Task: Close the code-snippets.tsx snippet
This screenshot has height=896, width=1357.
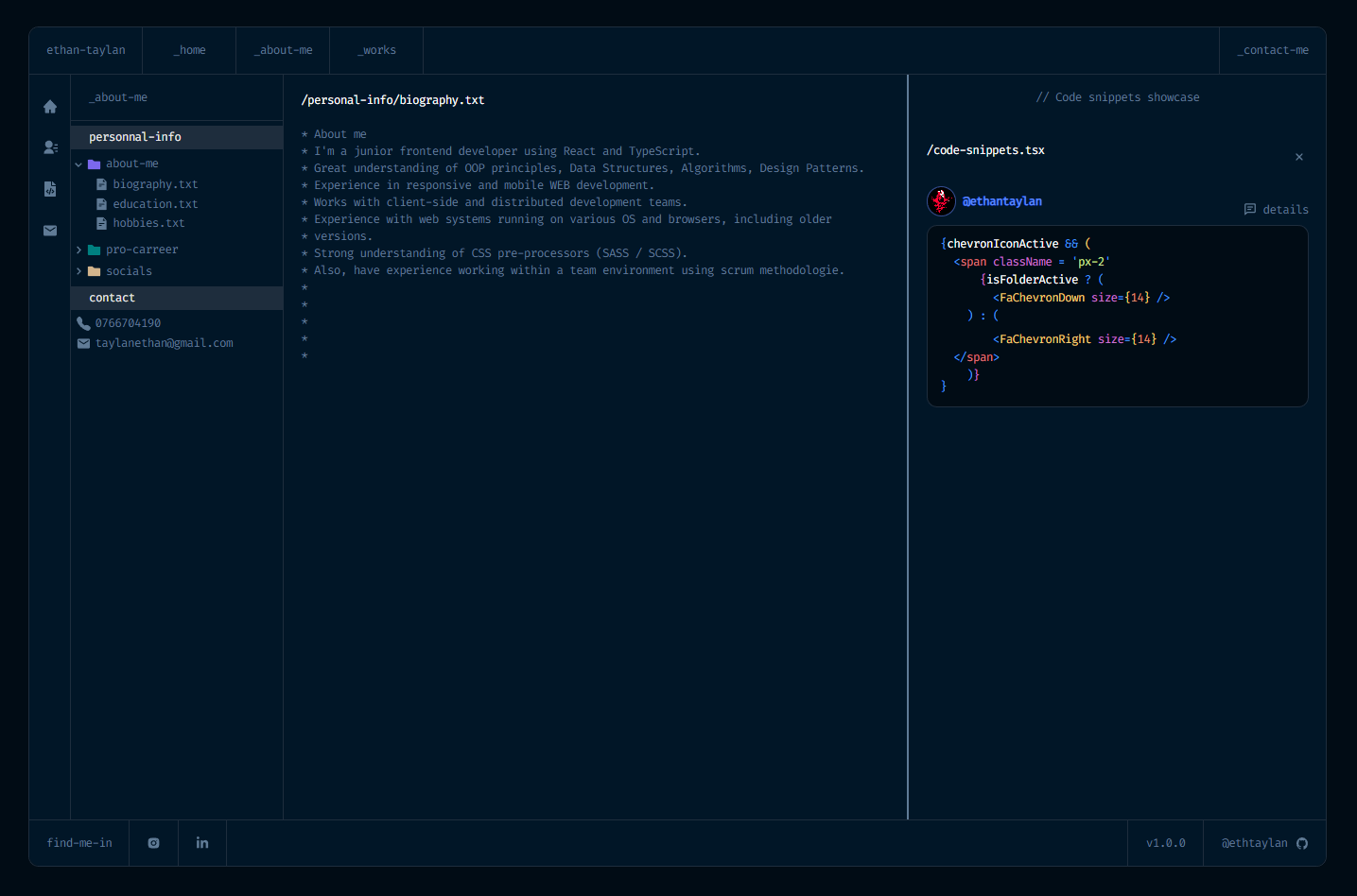Action: tap(1299, 157)
